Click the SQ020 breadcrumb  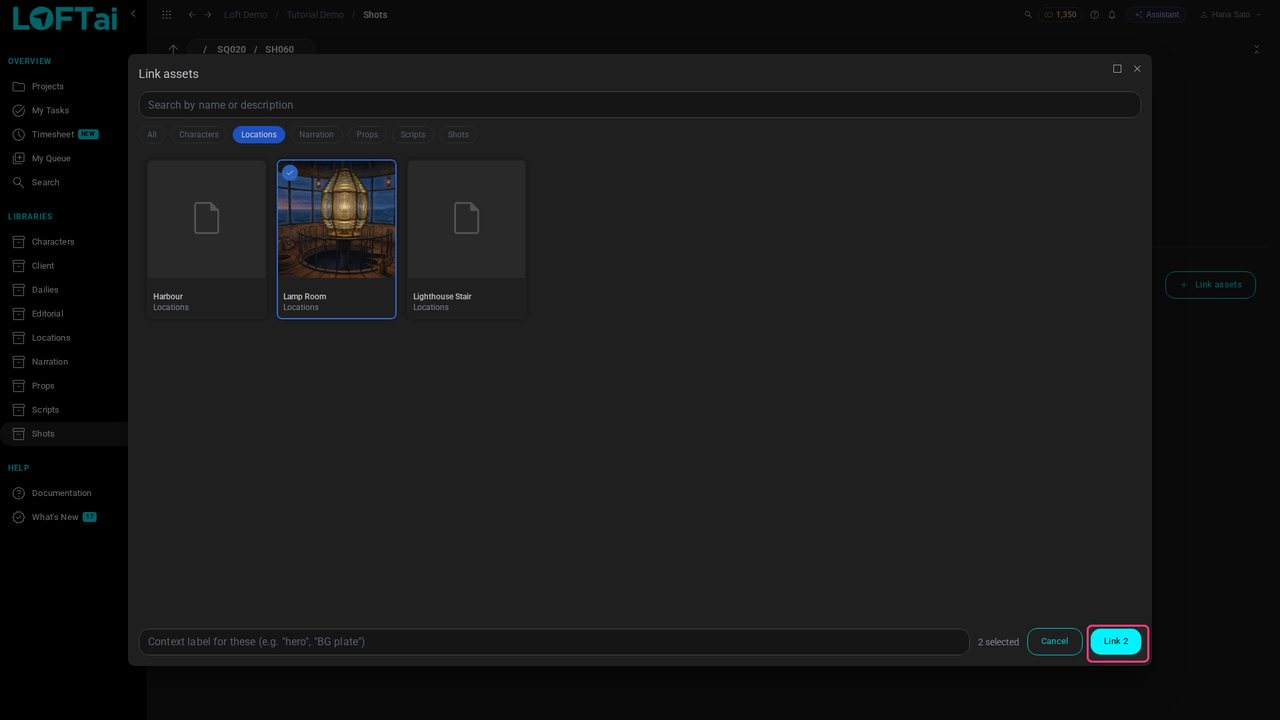click(231, 49)
